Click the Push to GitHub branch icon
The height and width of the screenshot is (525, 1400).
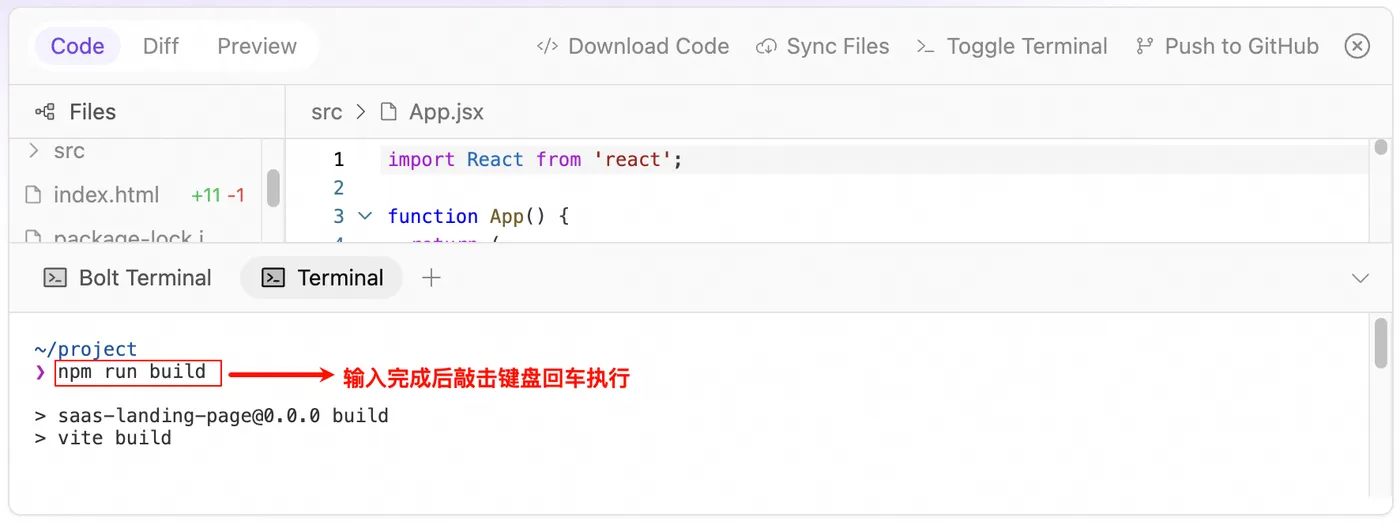click(x=1145, y=46)
